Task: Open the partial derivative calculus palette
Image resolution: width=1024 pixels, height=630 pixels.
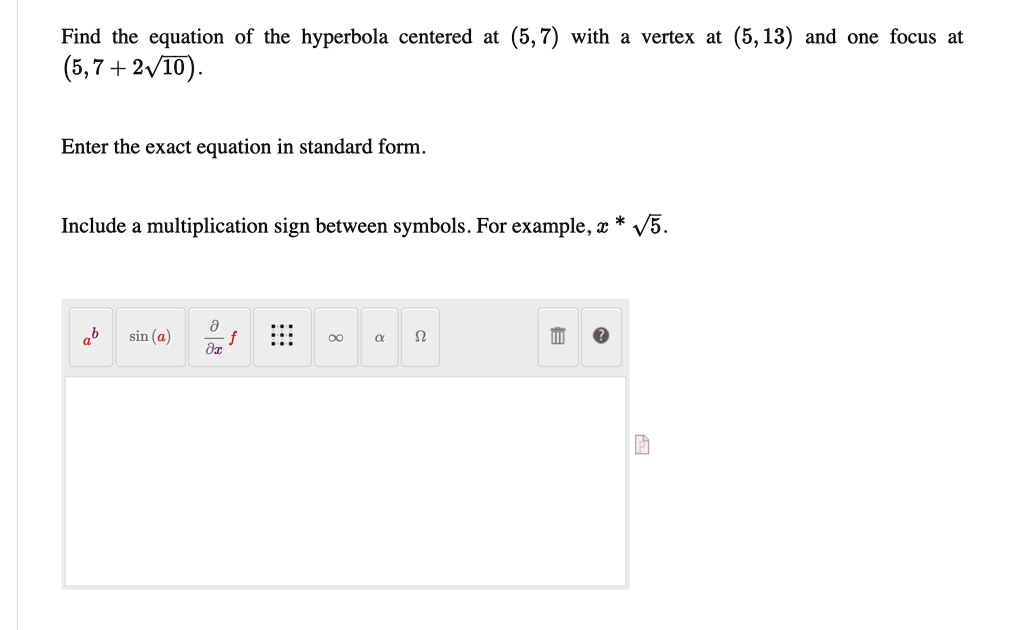Action: pos(219,337)
